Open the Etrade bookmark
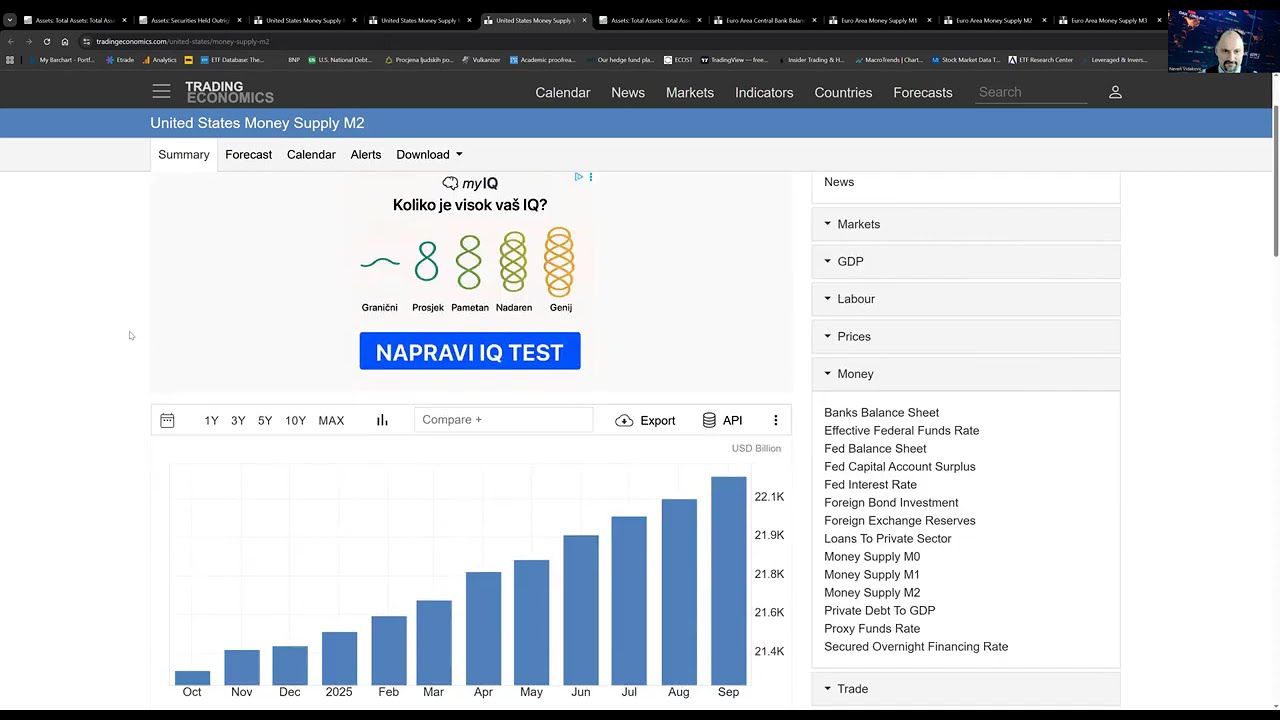1280x720 pixels. coord(120,60)
